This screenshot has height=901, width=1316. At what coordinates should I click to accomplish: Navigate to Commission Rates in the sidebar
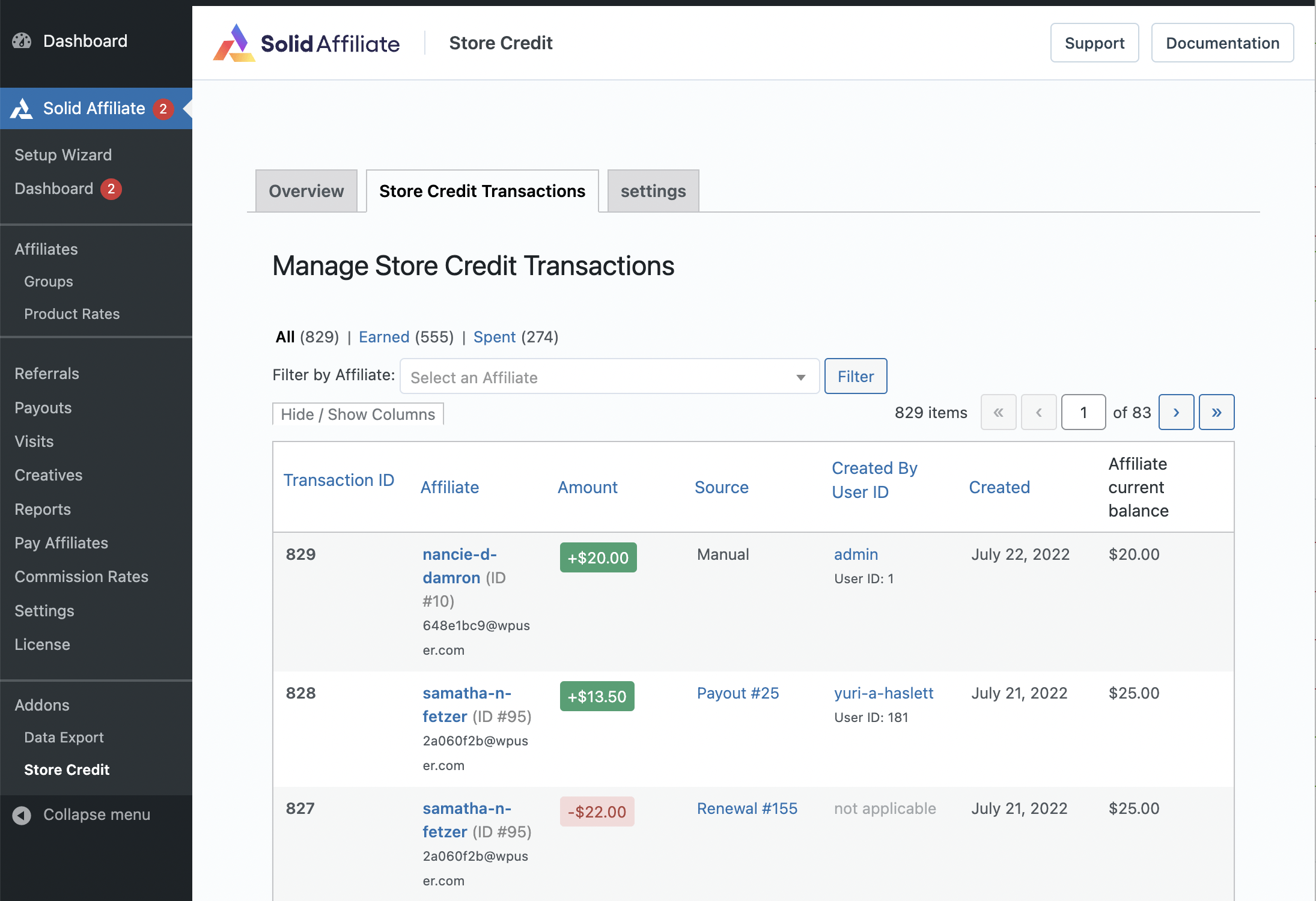coord(81,577)
